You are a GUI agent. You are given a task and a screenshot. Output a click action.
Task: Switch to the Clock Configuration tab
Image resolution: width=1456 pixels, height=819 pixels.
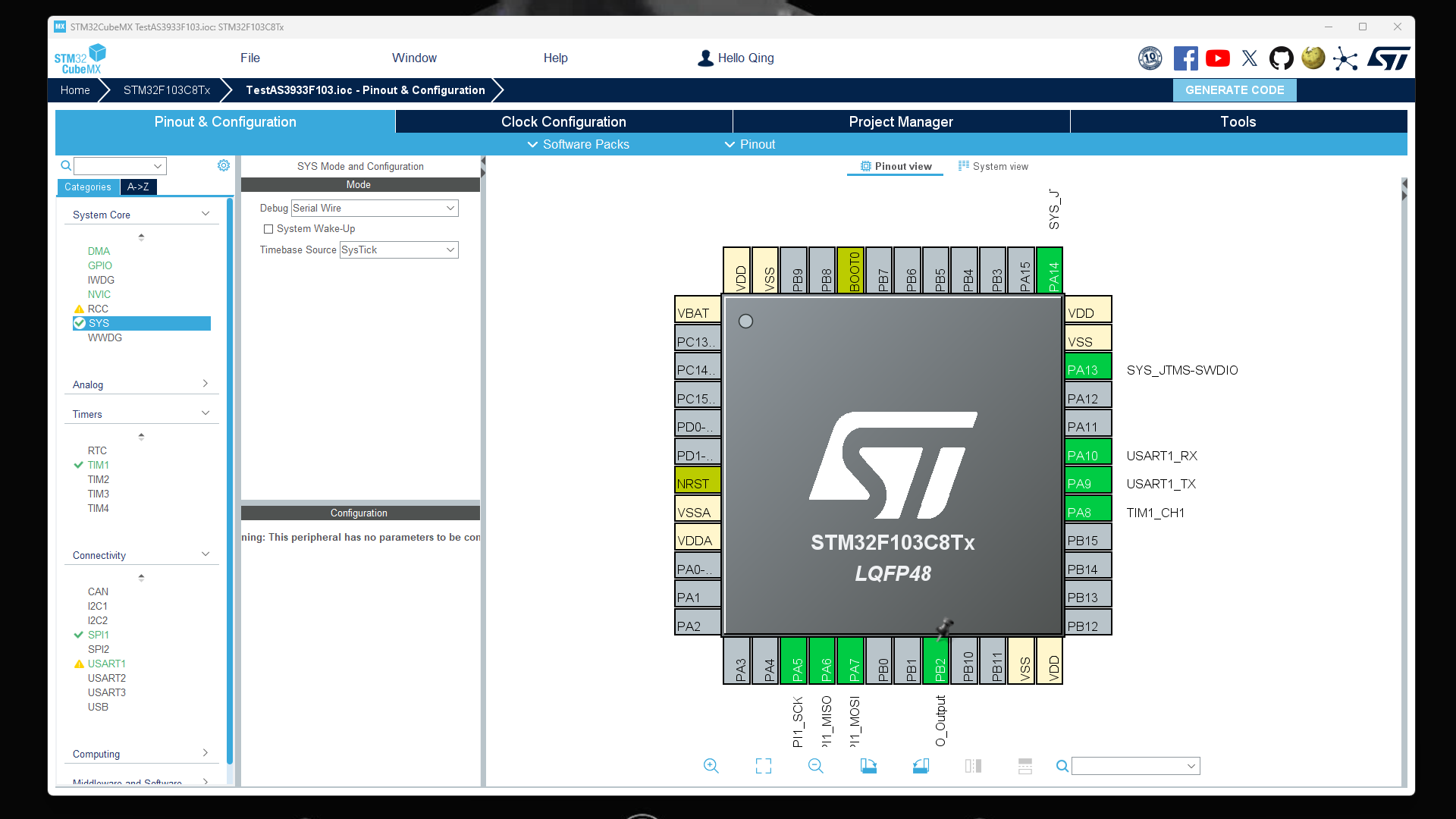[x=563, y=121]
